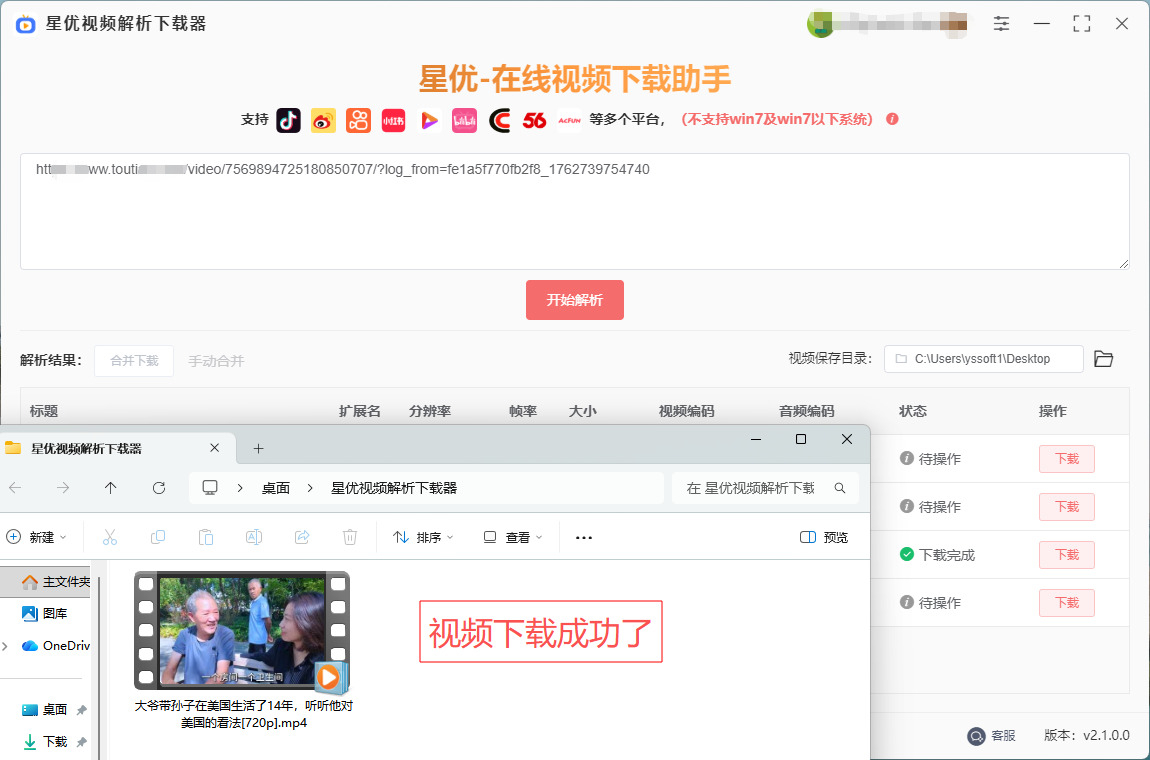This screenshot has width=1150, height=760.
Task: Open 图库 in the navigation pane
Action: [x=45, y=614]
